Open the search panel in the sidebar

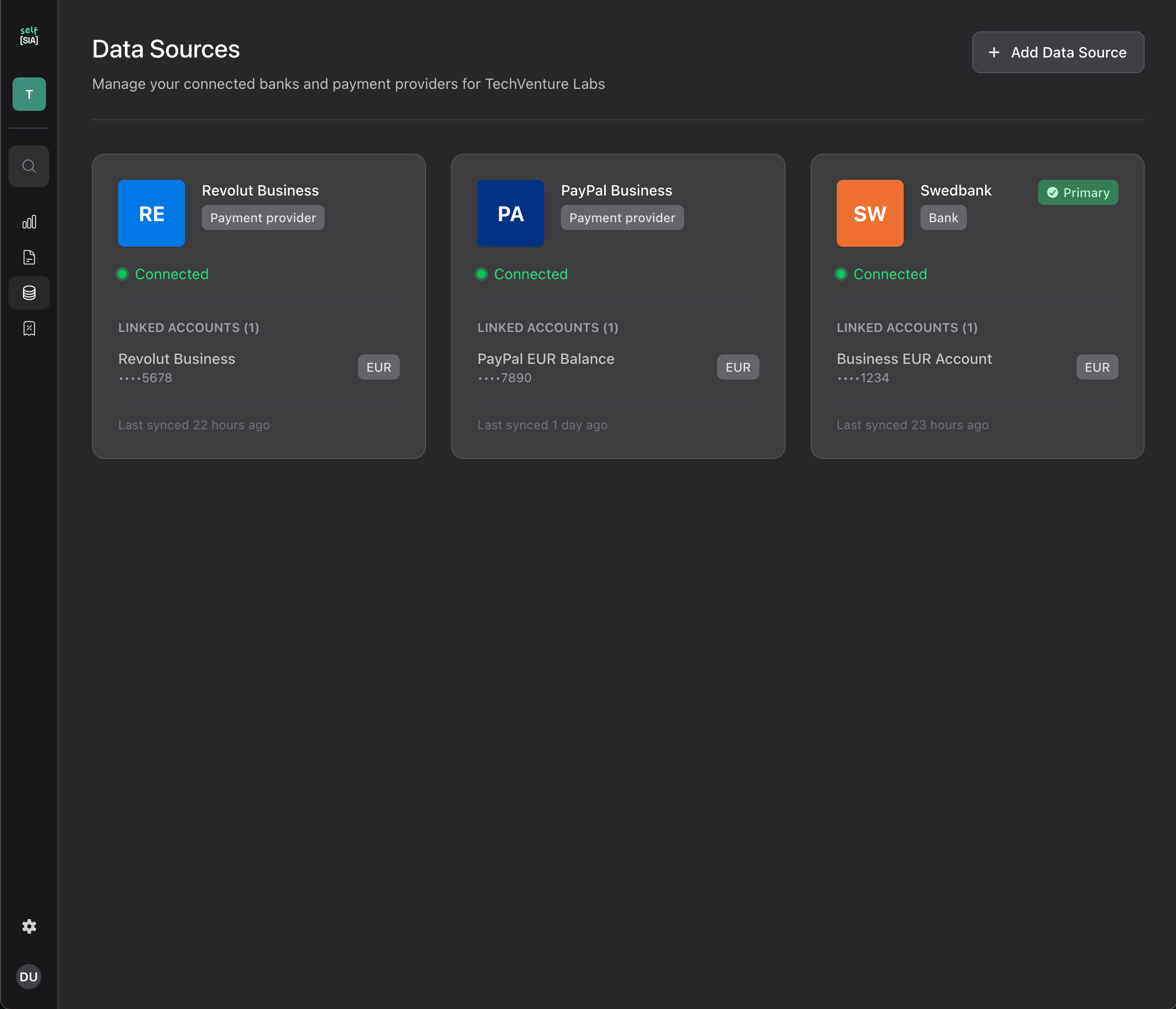tap(29, 166)
